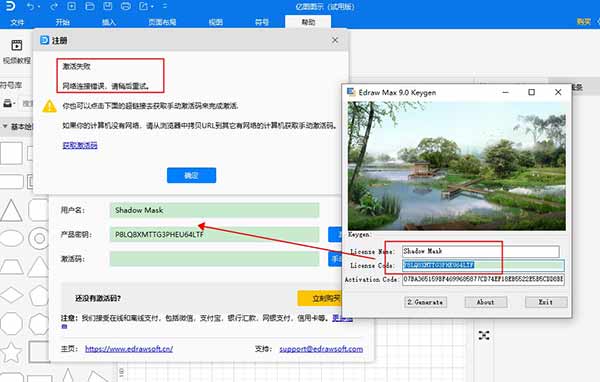600x382 pixels.
Task: Click the highlighted License Code field in Keygen
Action: 483,265
